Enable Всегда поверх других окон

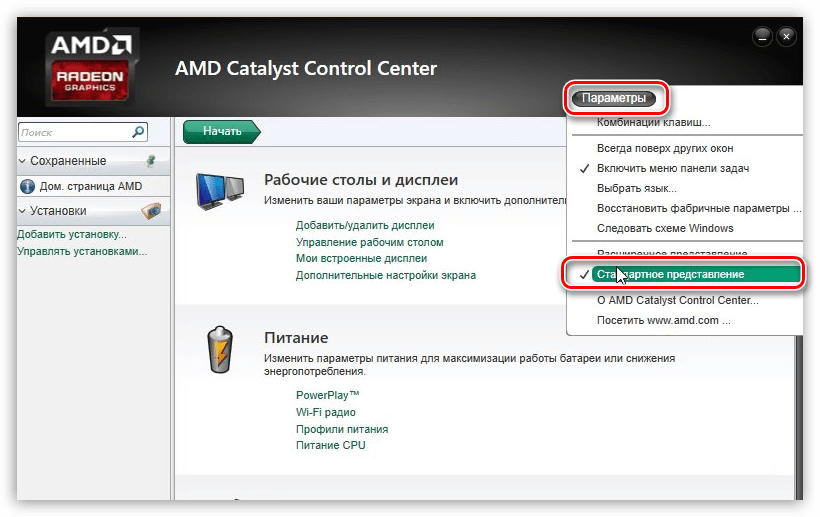coord(665,148)
